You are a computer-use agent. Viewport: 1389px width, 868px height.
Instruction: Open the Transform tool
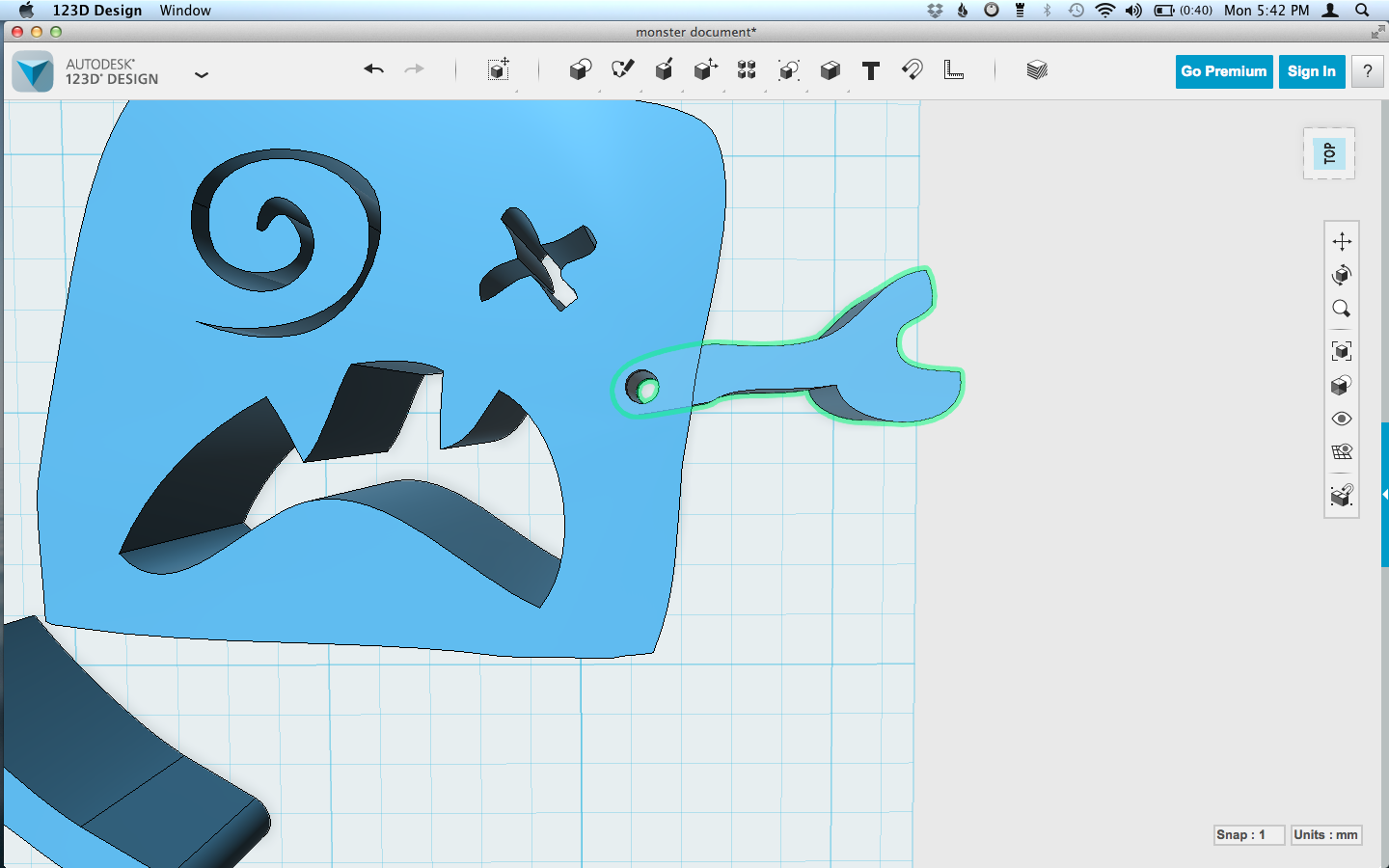pyautogui.click(x=499, y=70)
